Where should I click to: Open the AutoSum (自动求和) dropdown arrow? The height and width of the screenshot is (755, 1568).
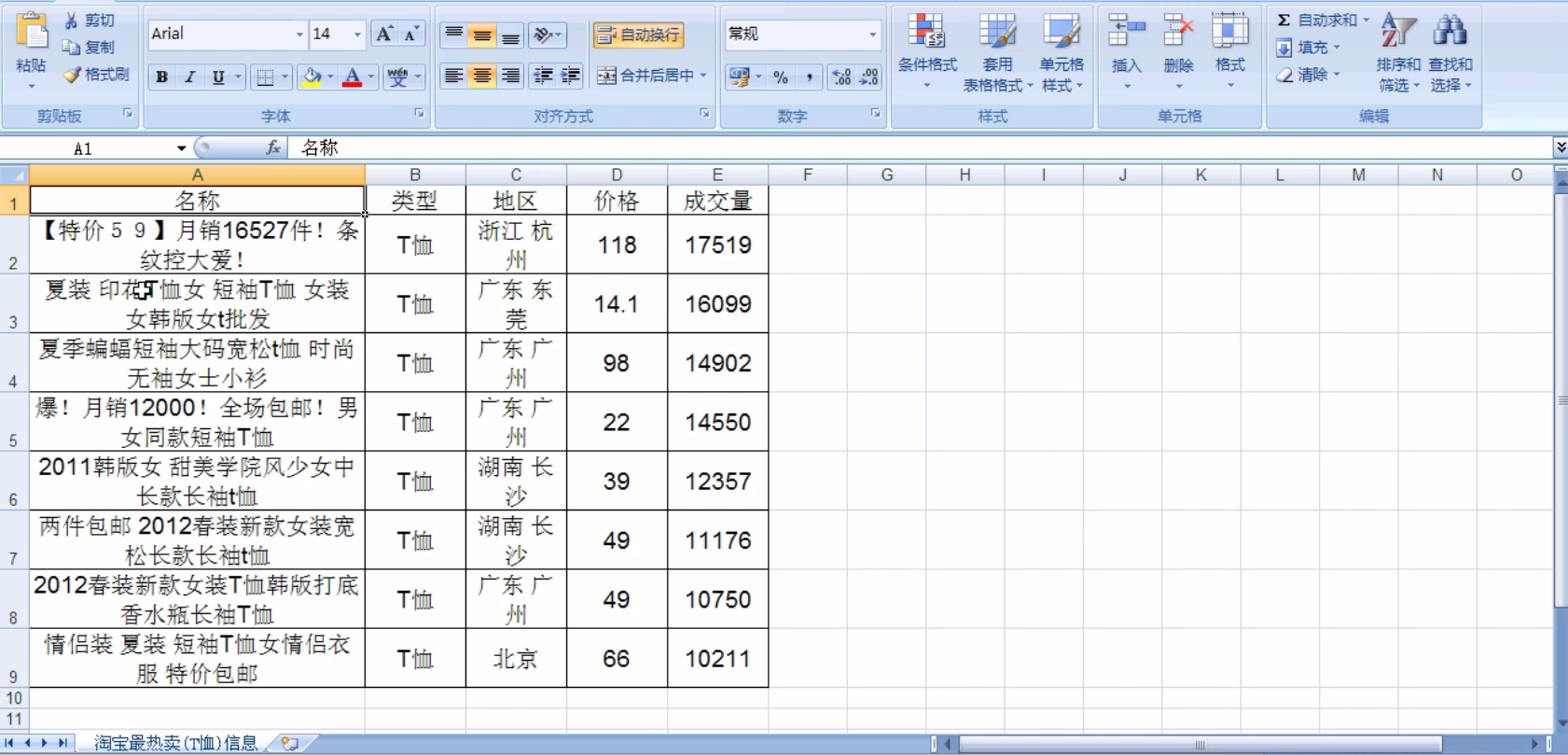coord(1366,20)
